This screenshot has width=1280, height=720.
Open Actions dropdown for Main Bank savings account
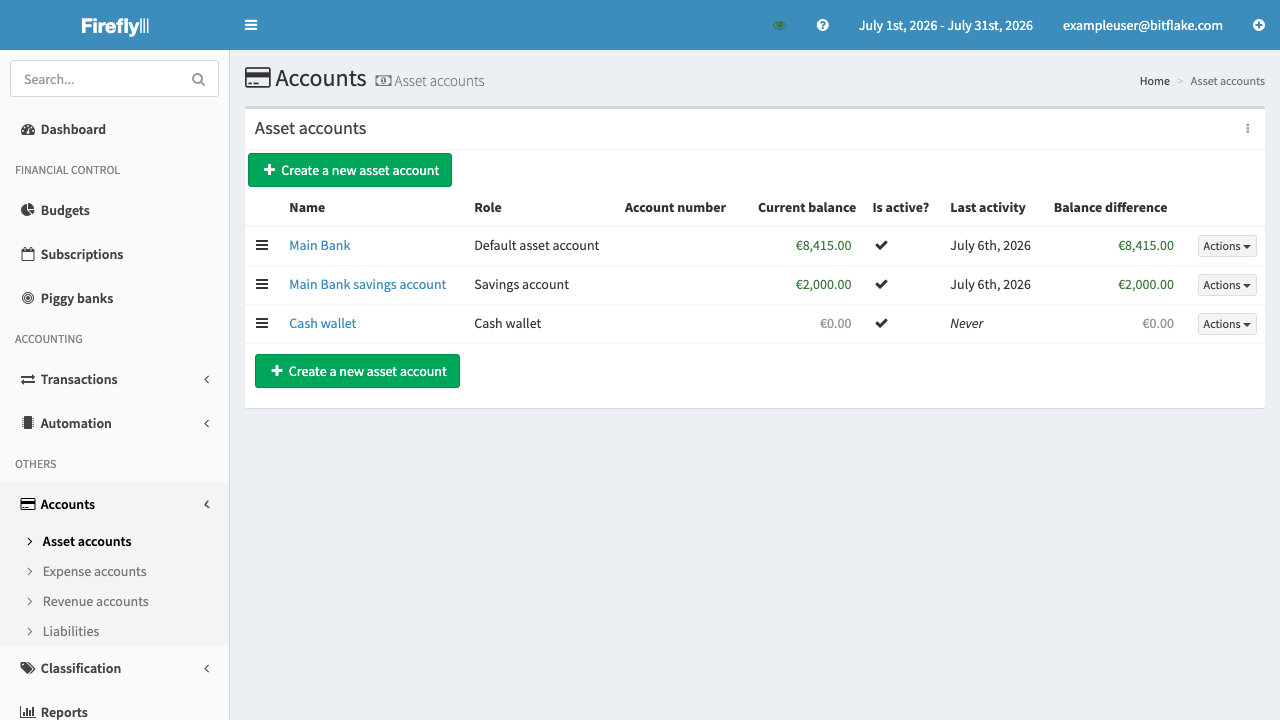tap(1227, 285)
